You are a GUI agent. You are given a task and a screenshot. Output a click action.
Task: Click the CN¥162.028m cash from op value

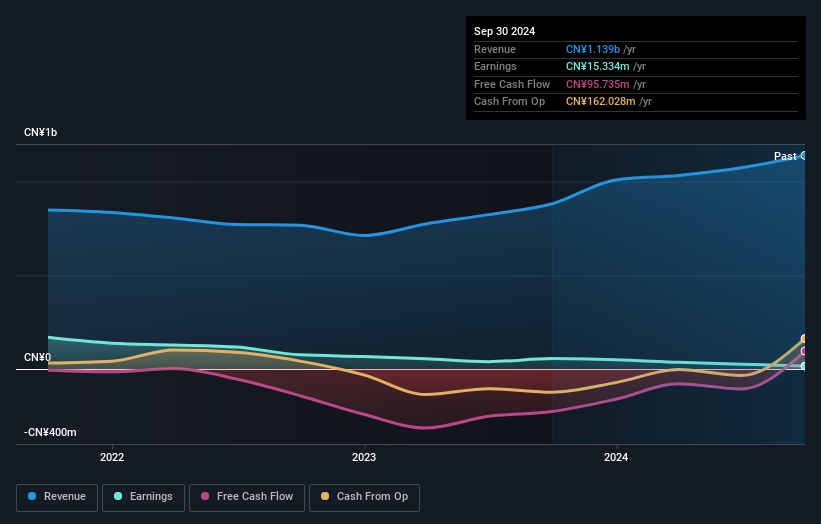tap(601, 102)
